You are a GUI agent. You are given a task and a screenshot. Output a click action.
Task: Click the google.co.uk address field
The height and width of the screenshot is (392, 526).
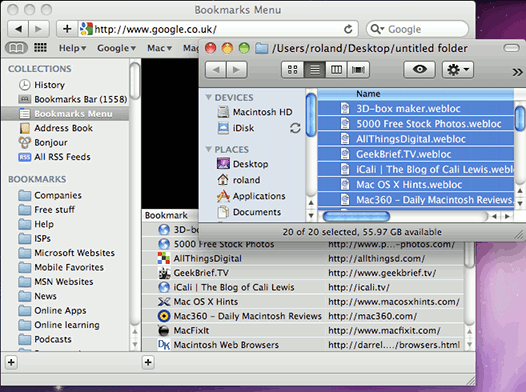tap(218, 29)
